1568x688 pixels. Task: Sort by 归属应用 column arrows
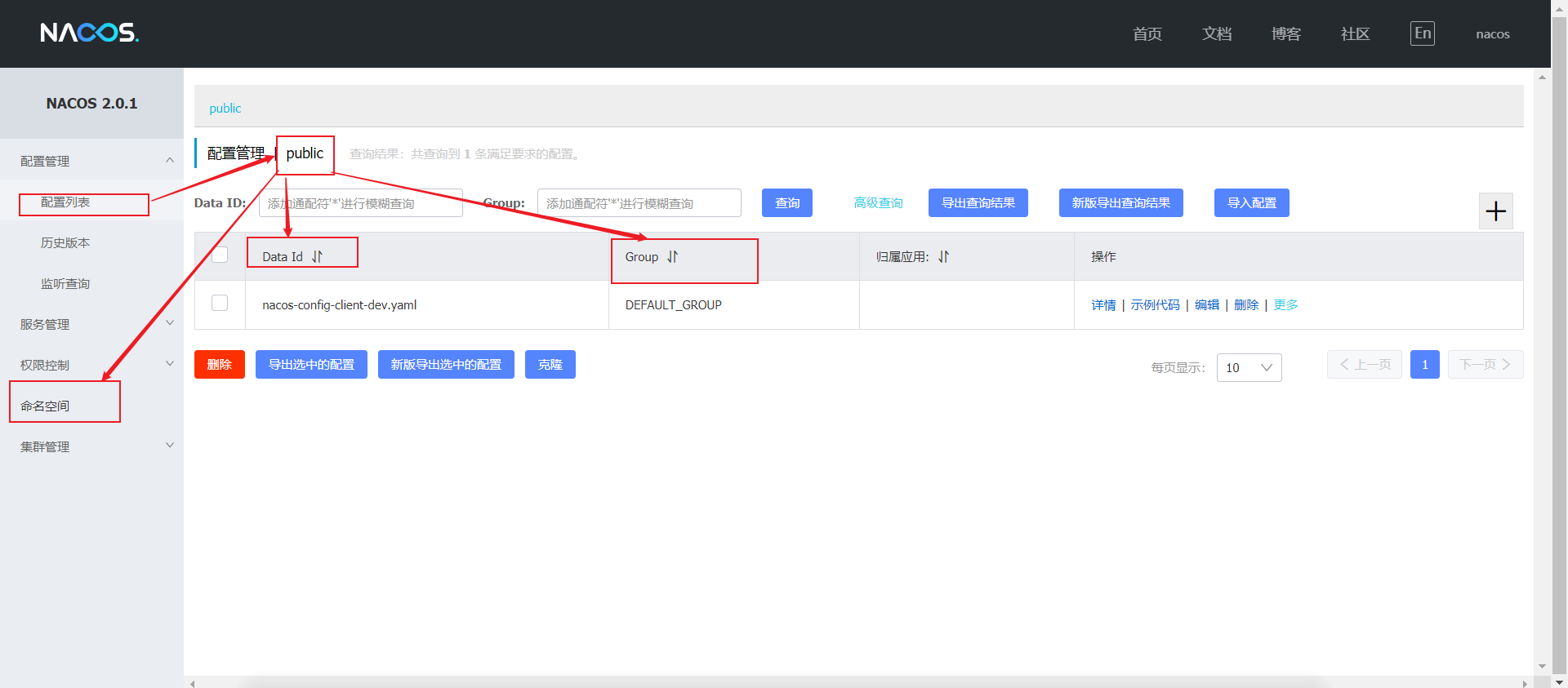943,256
